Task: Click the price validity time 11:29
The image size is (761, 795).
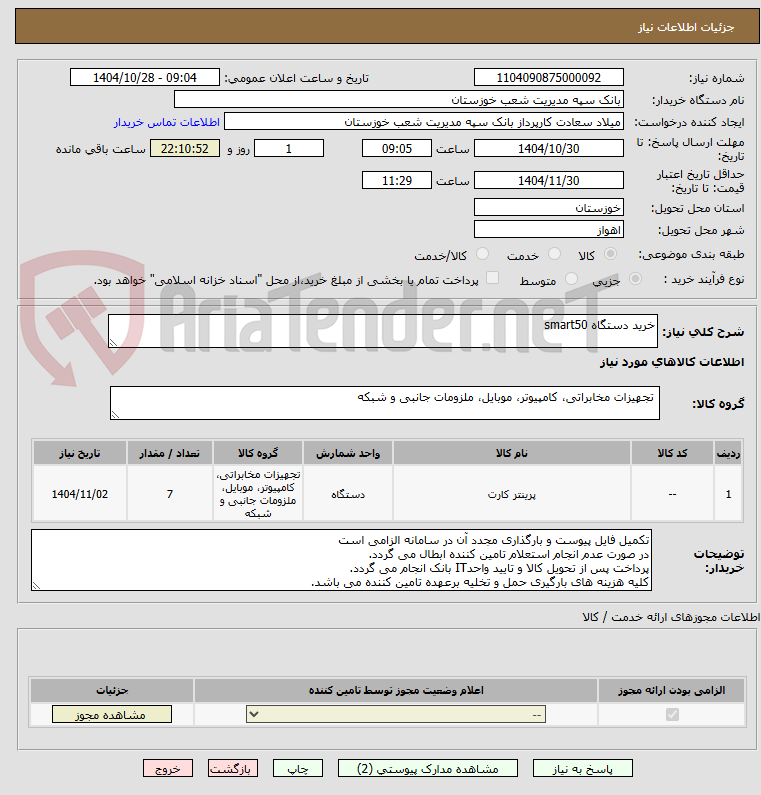Action: pyautogui.click(x=396, y=180)
